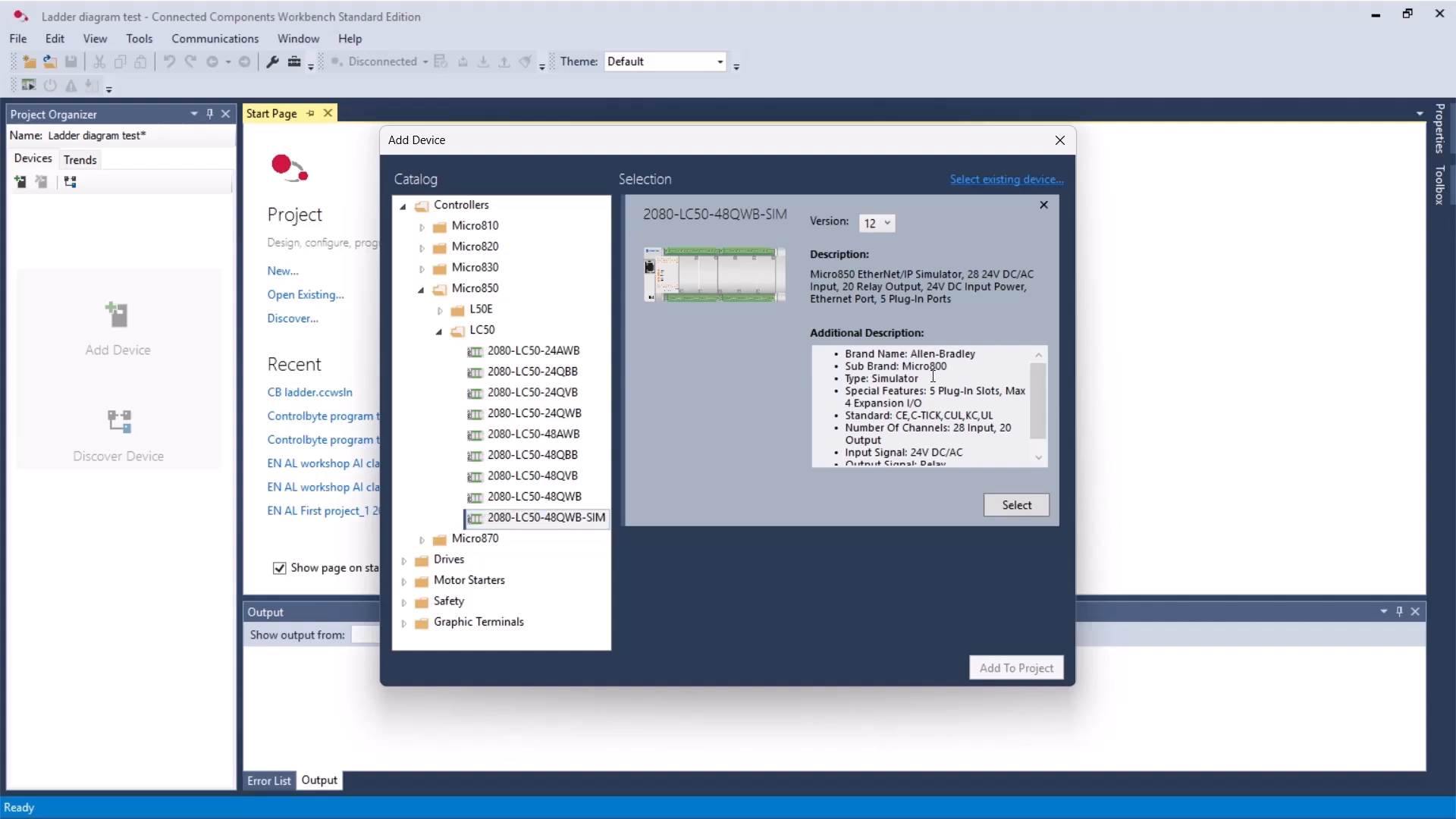This screenshot has width=1456, height=819.
Task: Click the Save toolbar icon
Action: (71, 61)
